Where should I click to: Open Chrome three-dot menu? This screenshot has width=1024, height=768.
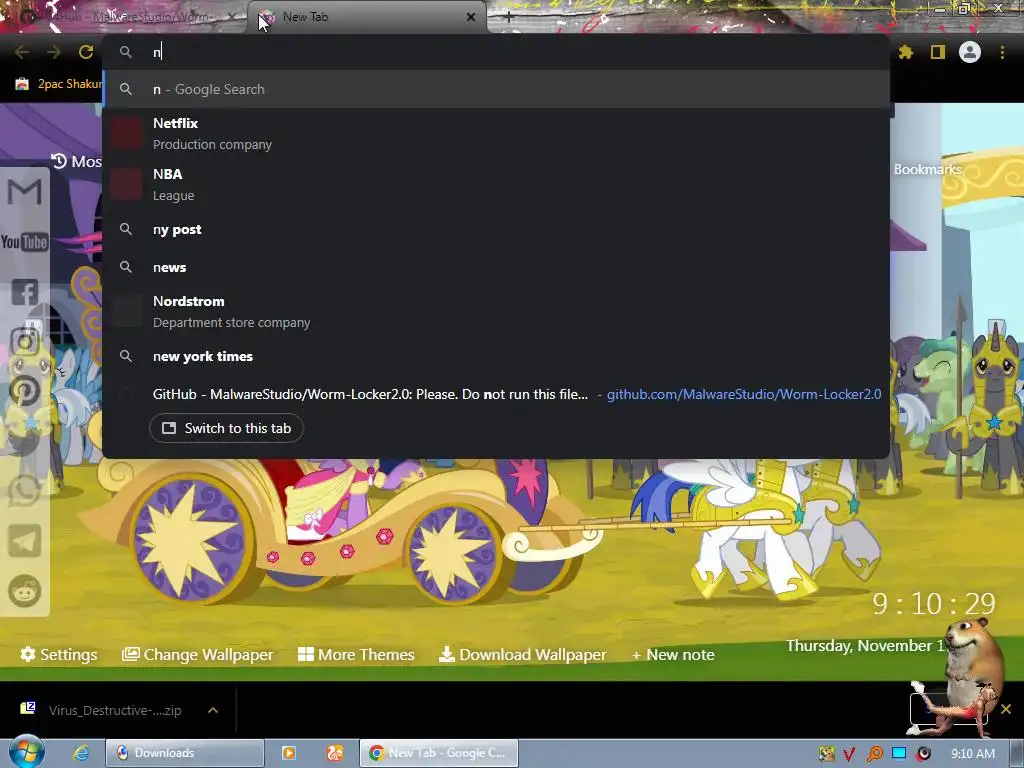(1002, 52)
